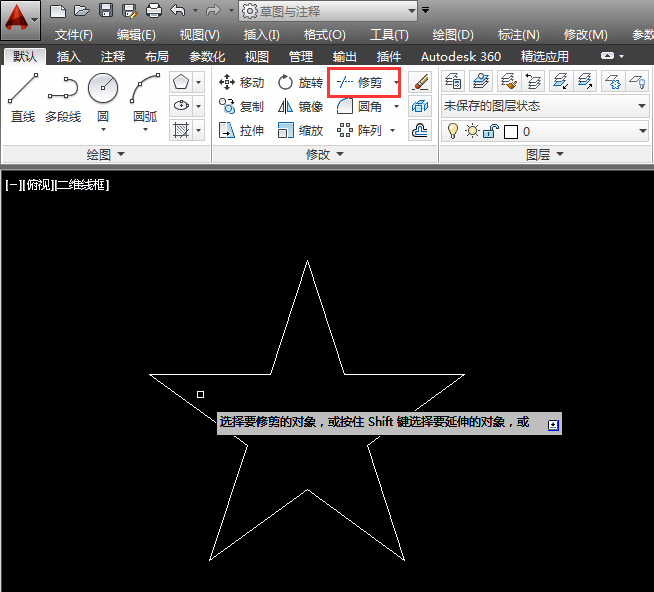The image size is (654, 592).
Task: Click the 缩放 scale tool
Action: pyautogui.click(x=300, y=131)
